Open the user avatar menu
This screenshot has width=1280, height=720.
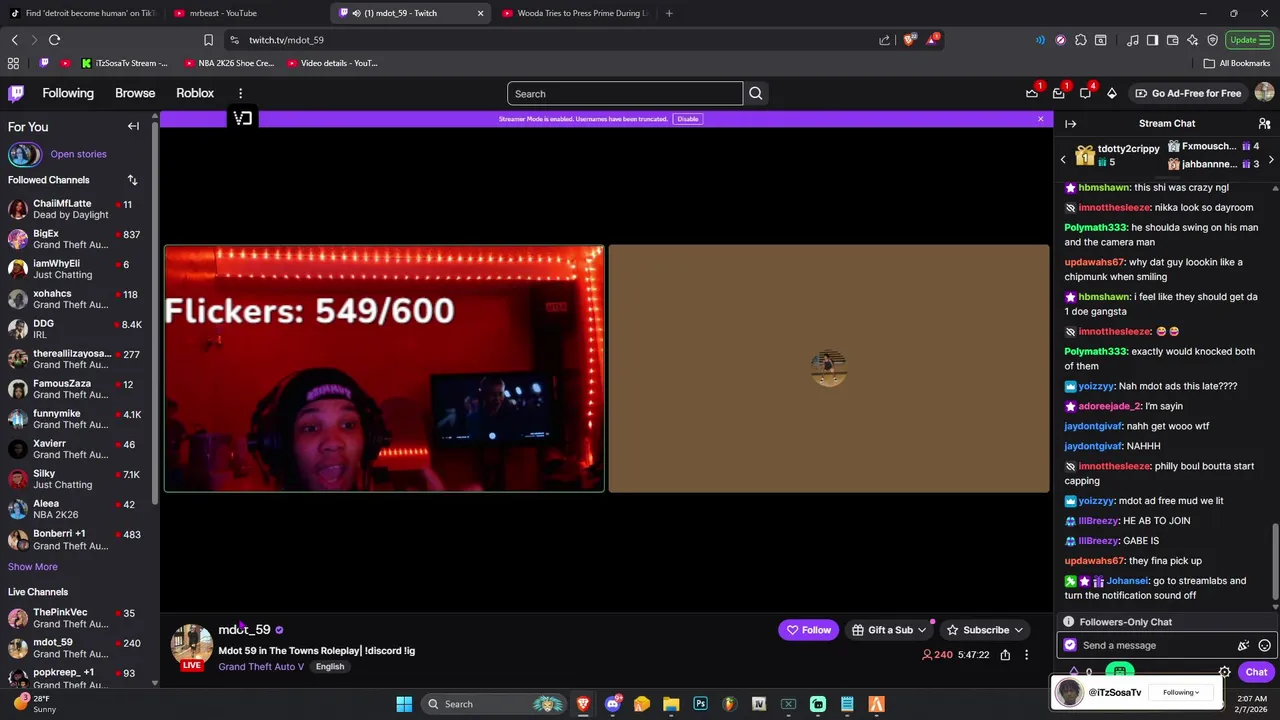coord(1264,93)
